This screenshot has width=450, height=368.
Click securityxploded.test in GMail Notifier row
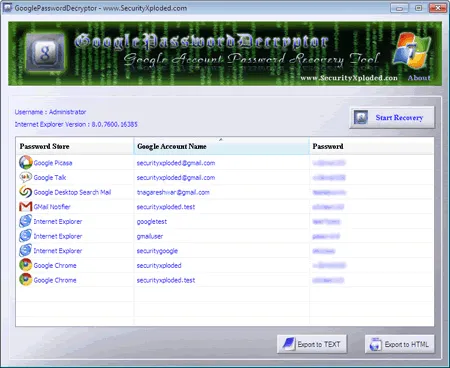pyautogui.click(x=166, y=207)
